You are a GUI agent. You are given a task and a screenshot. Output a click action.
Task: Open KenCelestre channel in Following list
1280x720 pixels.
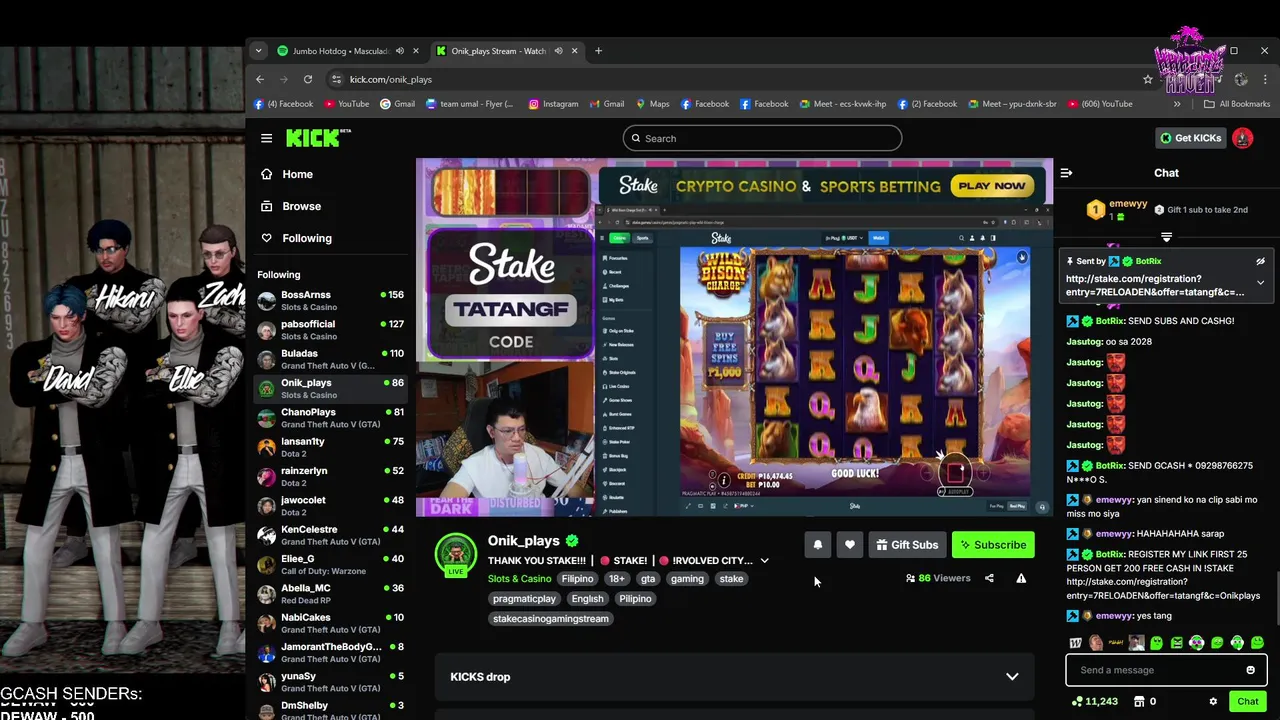[x=330, y=535]
